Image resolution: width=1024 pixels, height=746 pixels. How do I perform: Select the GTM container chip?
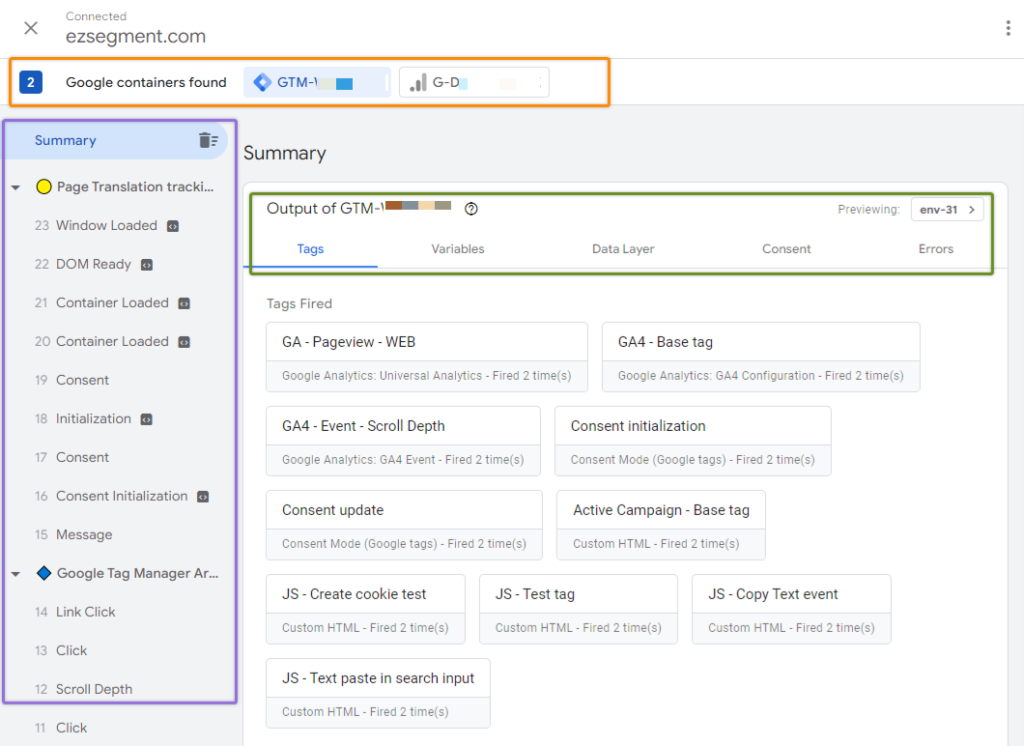click(317, 82)
